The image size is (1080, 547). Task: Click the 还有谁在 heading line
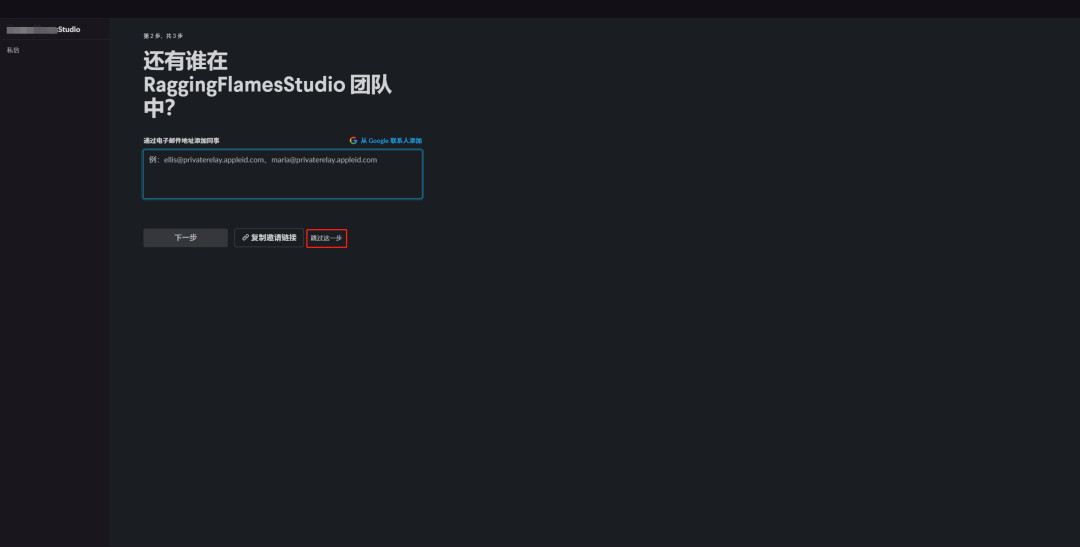click(185, 61)
